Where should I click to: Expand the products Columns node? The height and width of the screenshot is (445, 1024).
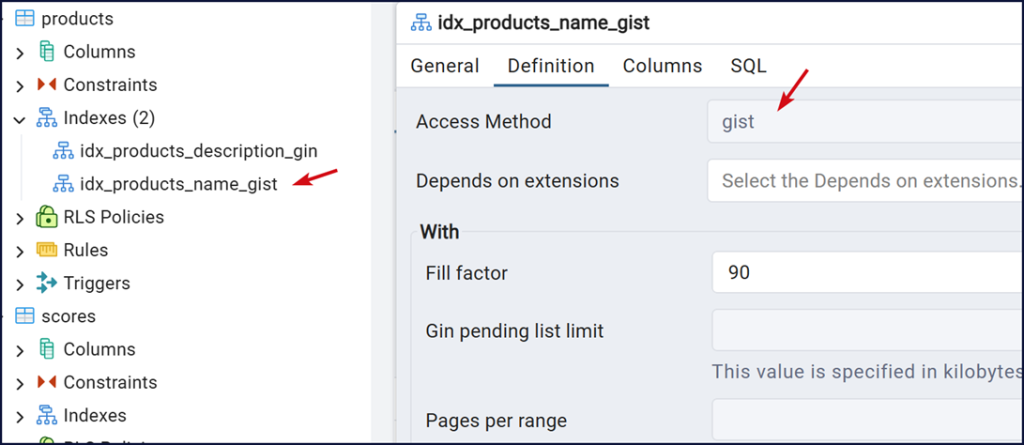click(x=19, y=52)
